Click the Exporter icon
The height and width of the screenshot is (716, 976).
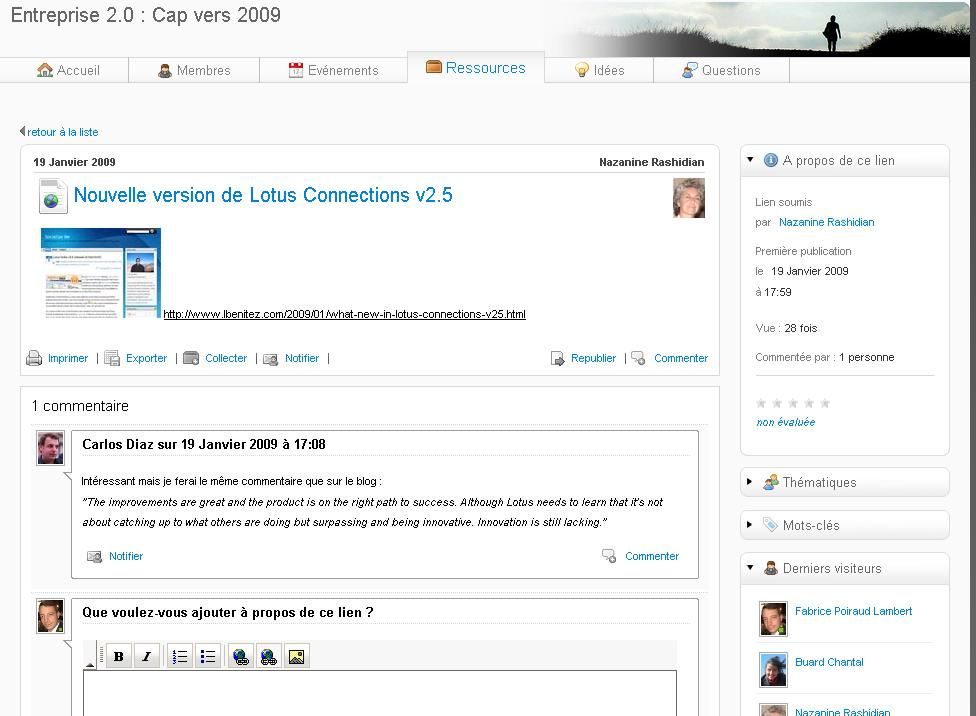coord(112,358)
